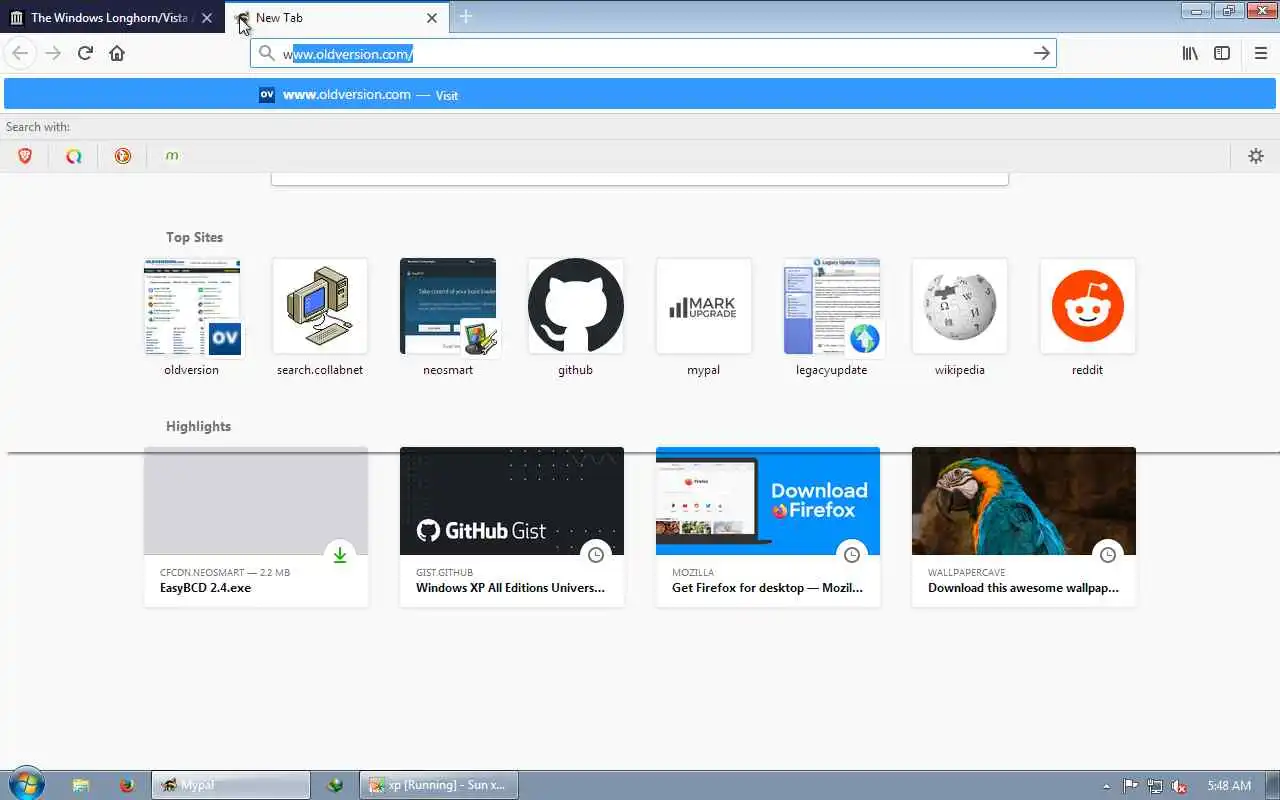This screenshot has width=1280, height=800.
Task: Click 'Download this awesome wallpap...' title
Action: point(1023,588)
